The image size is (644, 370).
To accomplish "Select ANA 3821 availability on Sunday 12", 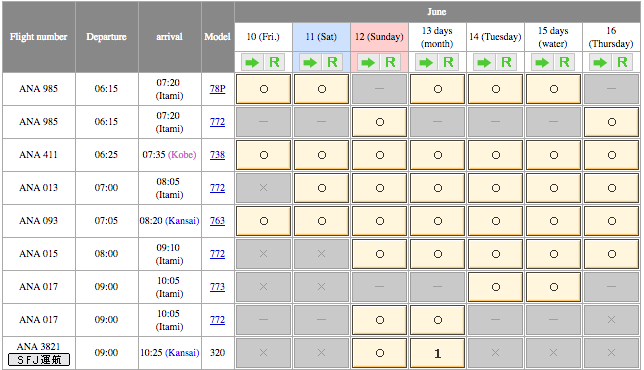I will click(x=380, y=353).
